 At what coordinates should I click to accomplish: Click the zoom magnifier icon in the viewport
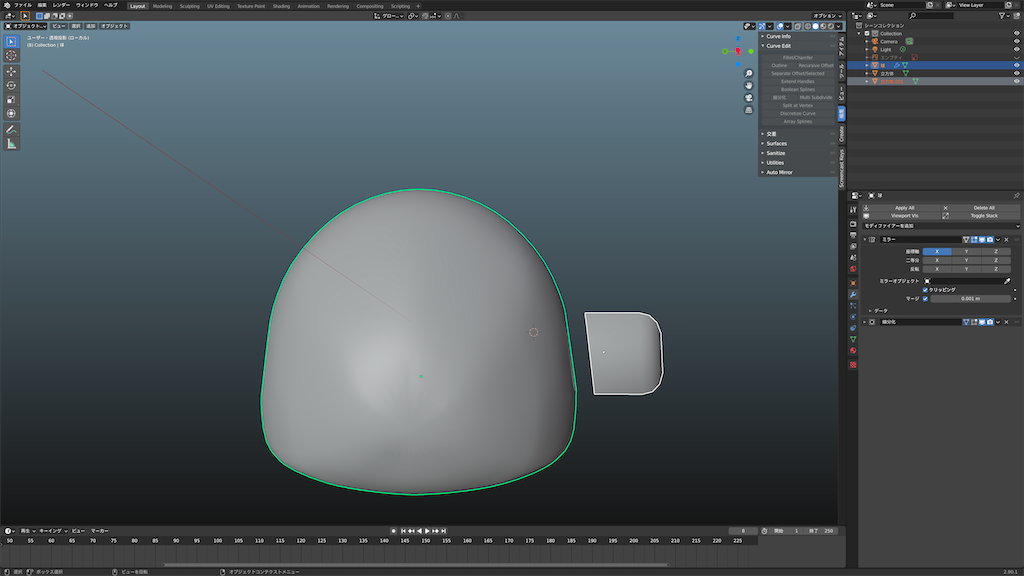(x=748, y=74)
